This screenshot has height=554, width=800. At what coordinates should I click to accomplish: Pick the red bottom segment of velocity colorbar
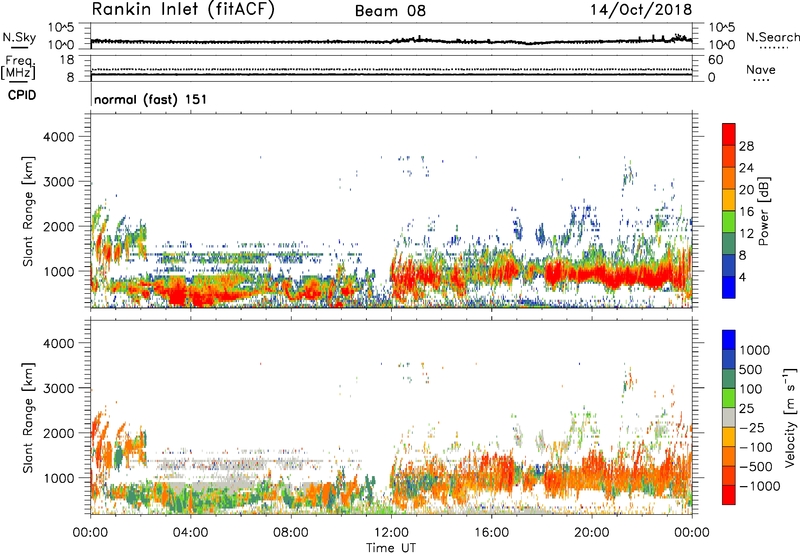click(x=729, y=495)
